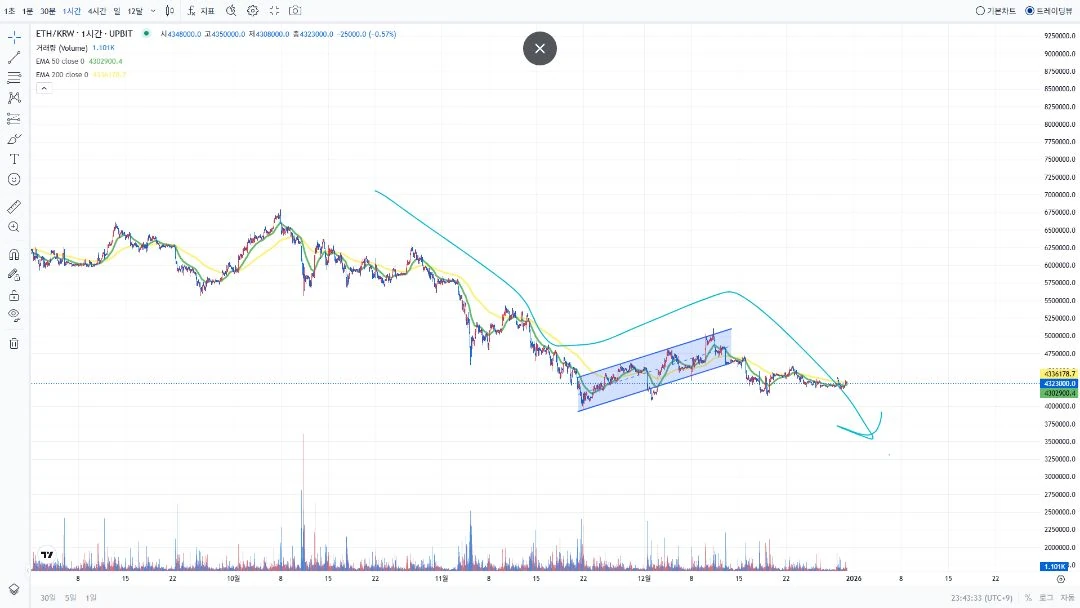Select the brush drawing tool
Viewport: 1080px width, 608px height.
coord(14,139)
